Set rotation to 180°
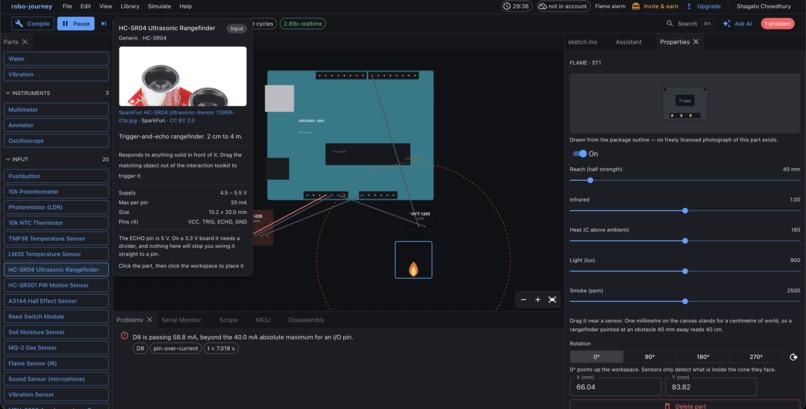Screen dimensions: 806x409 [x=703, y=357]
